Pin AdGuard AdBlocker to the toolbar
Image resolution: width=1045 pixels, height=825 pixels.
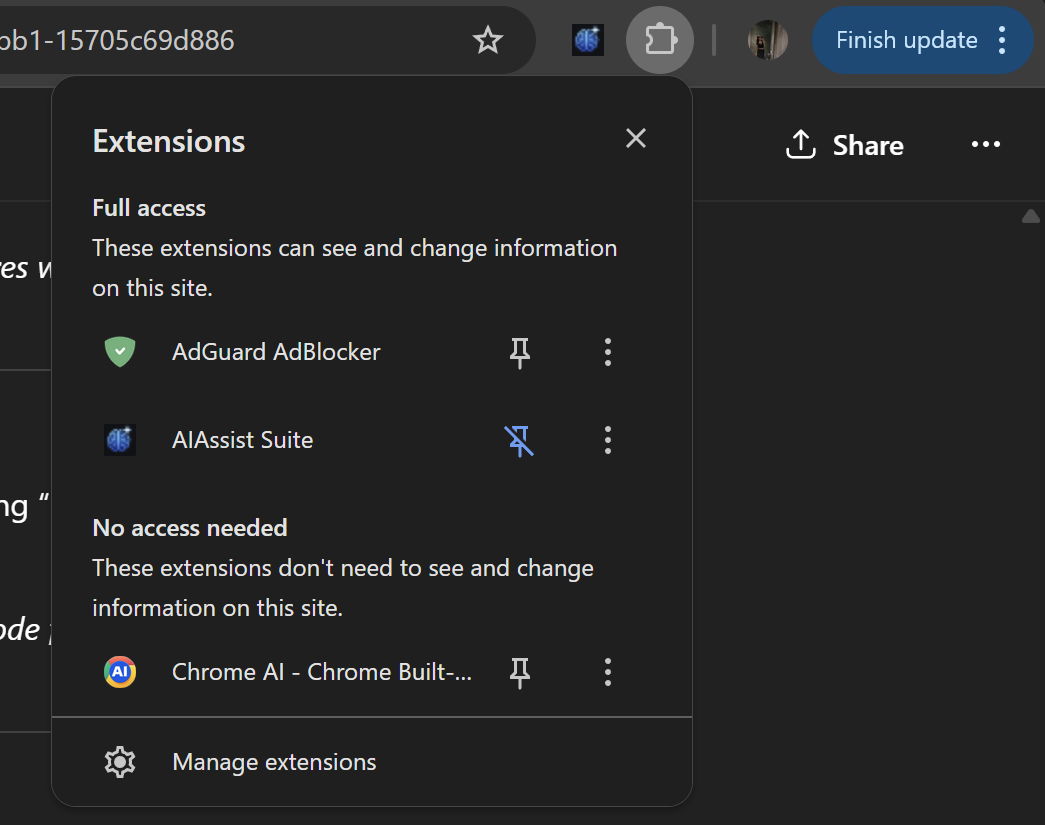pyautogui.click(x=520, y=352)
